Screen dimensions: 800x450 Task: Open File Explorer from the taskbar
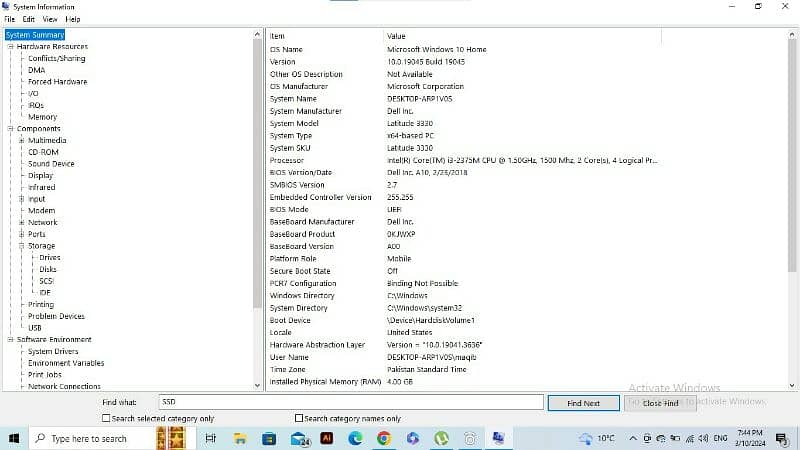[x=241, y=438]
